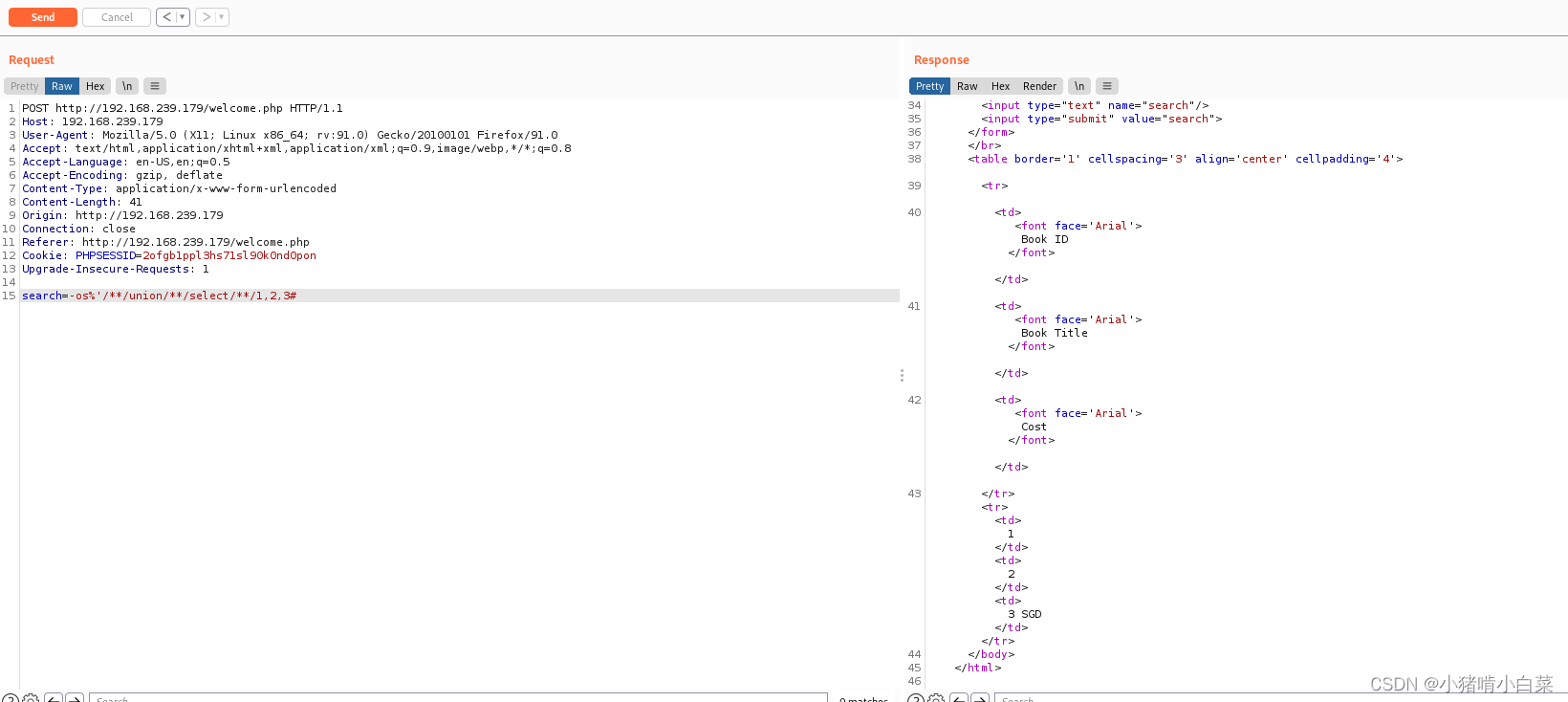The height and width of the screenshot is (702, 1568).
Task: Open Request search settings via the gear icon
Action: [x=31, y=698]
